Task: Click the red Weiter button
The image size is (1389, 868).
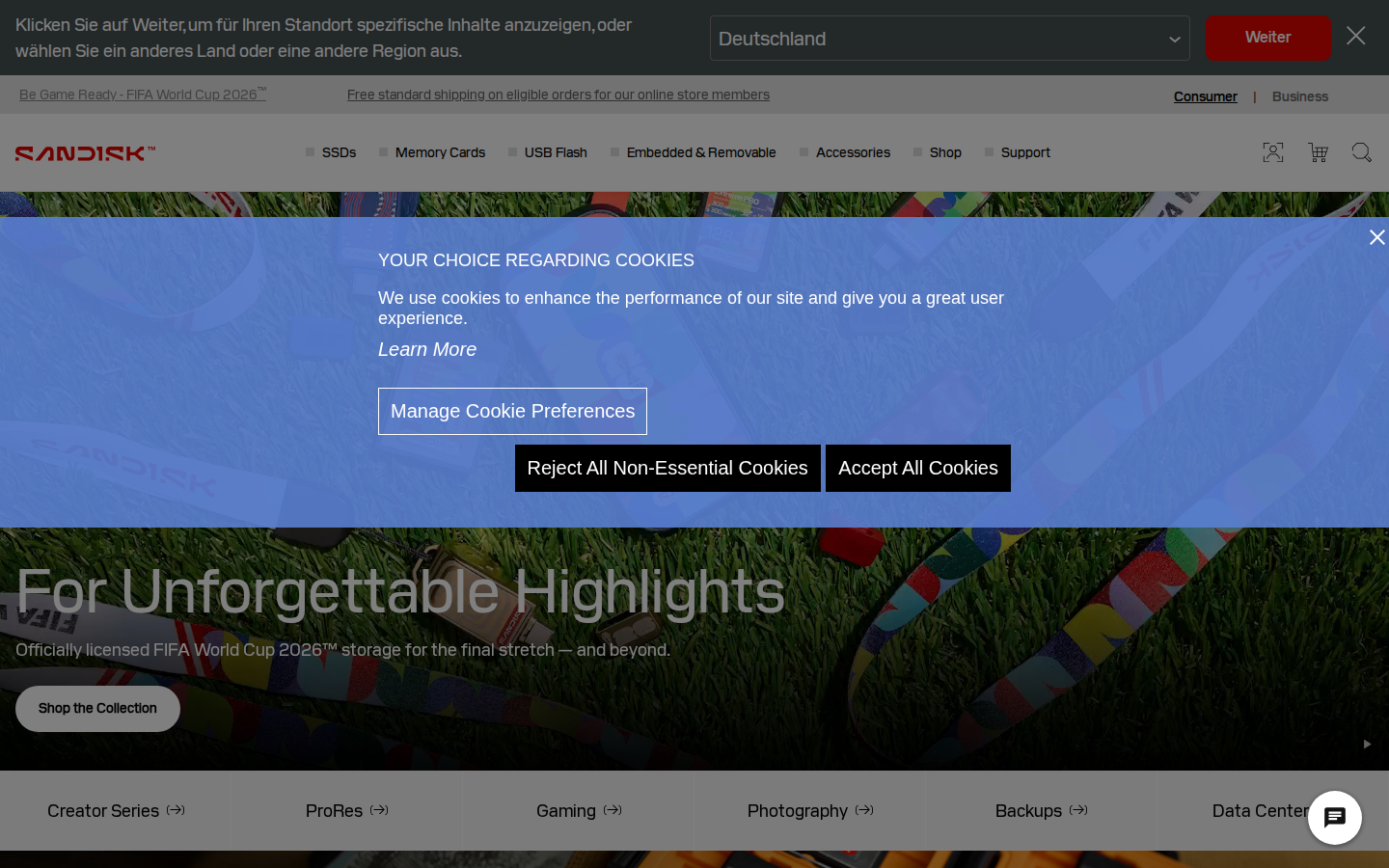Action: pos(1267,38)
